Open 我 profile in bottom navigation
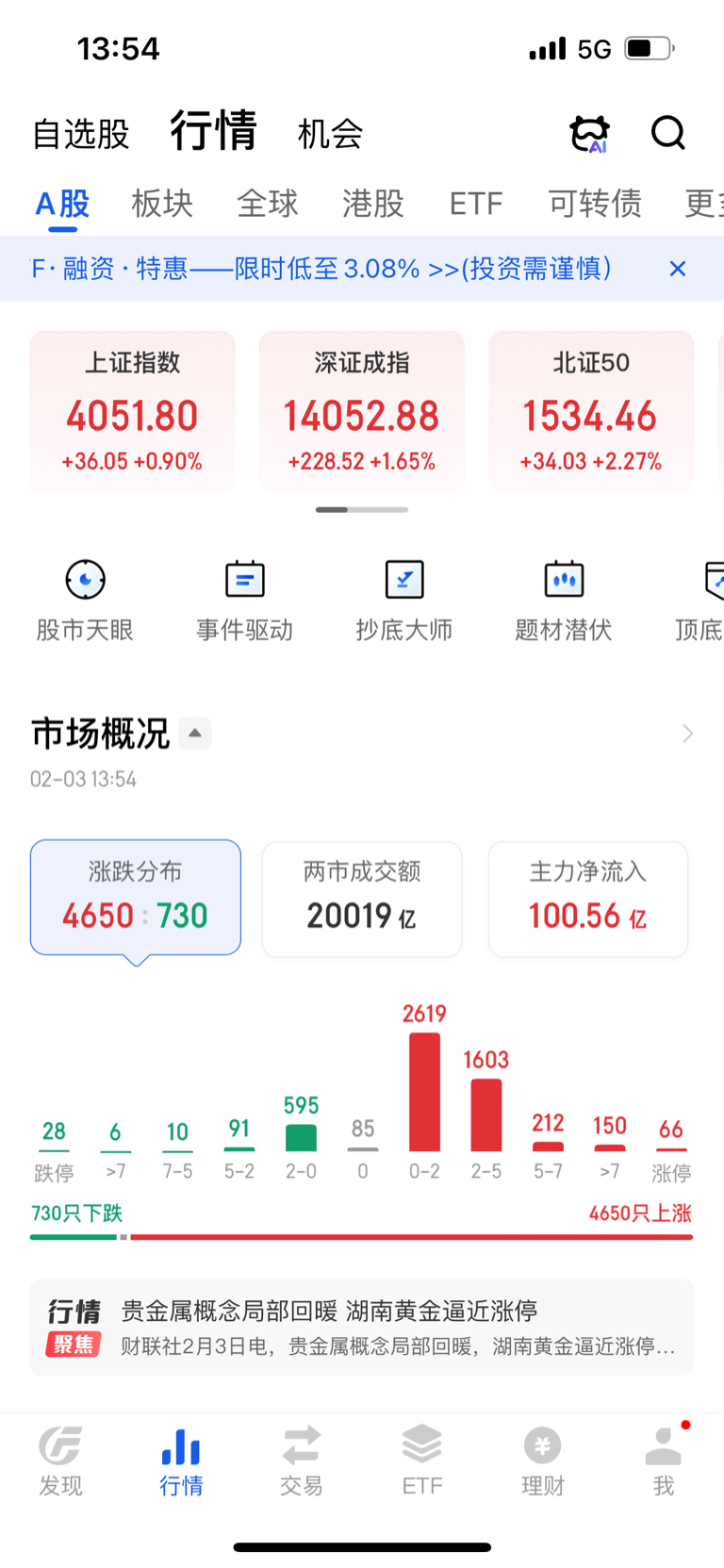 pos(664,1461)
